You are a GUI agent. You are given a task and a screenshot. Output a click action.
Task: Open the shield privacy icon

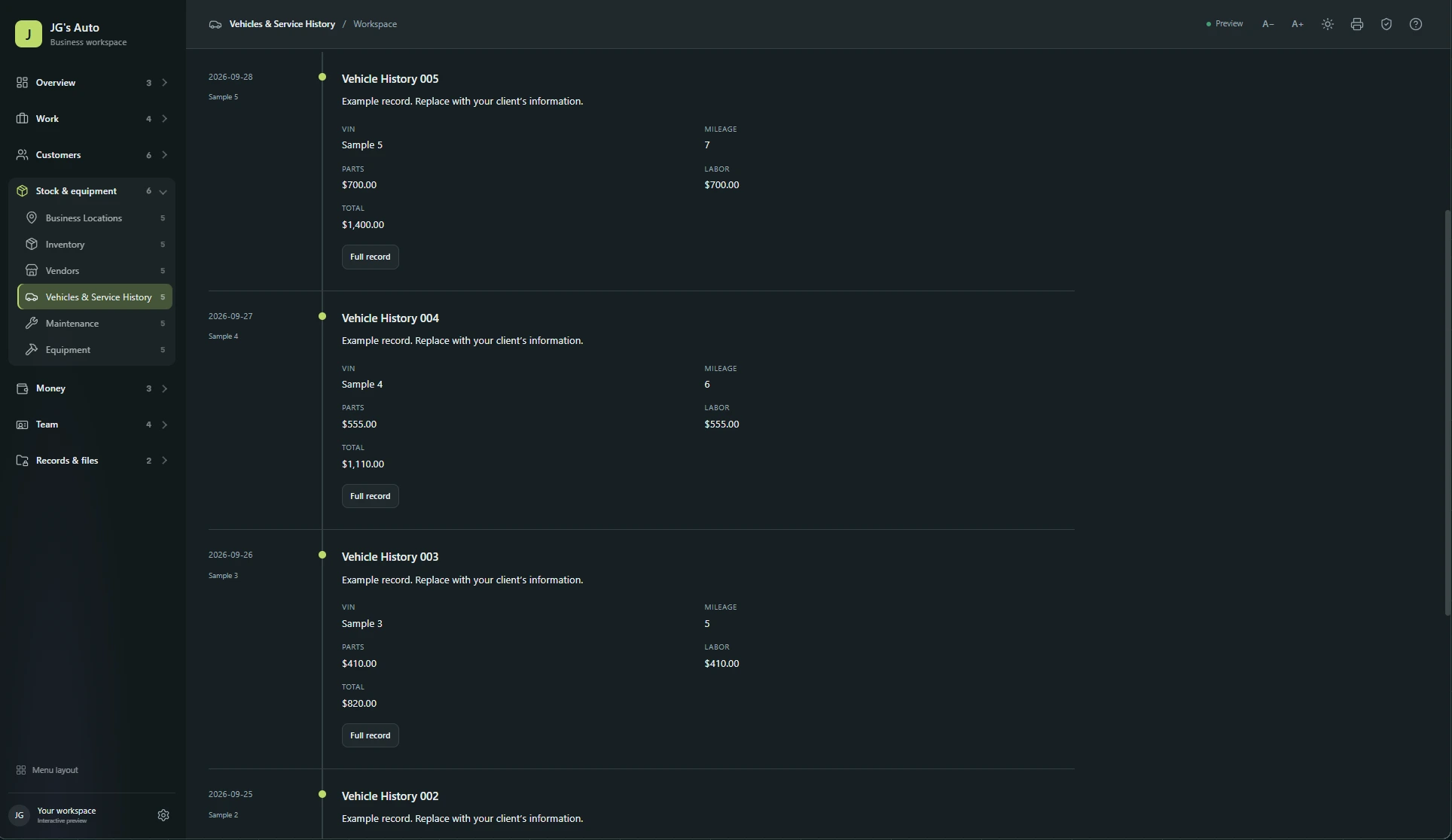point(1386,24)
